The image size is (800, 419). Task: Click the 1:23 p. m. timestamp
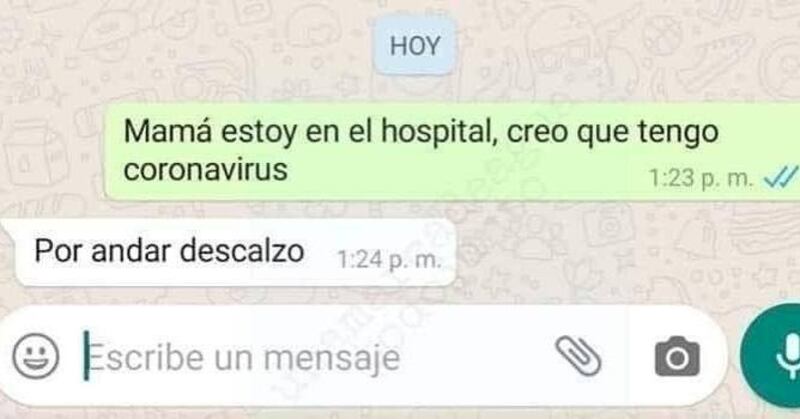click(701, 179)
